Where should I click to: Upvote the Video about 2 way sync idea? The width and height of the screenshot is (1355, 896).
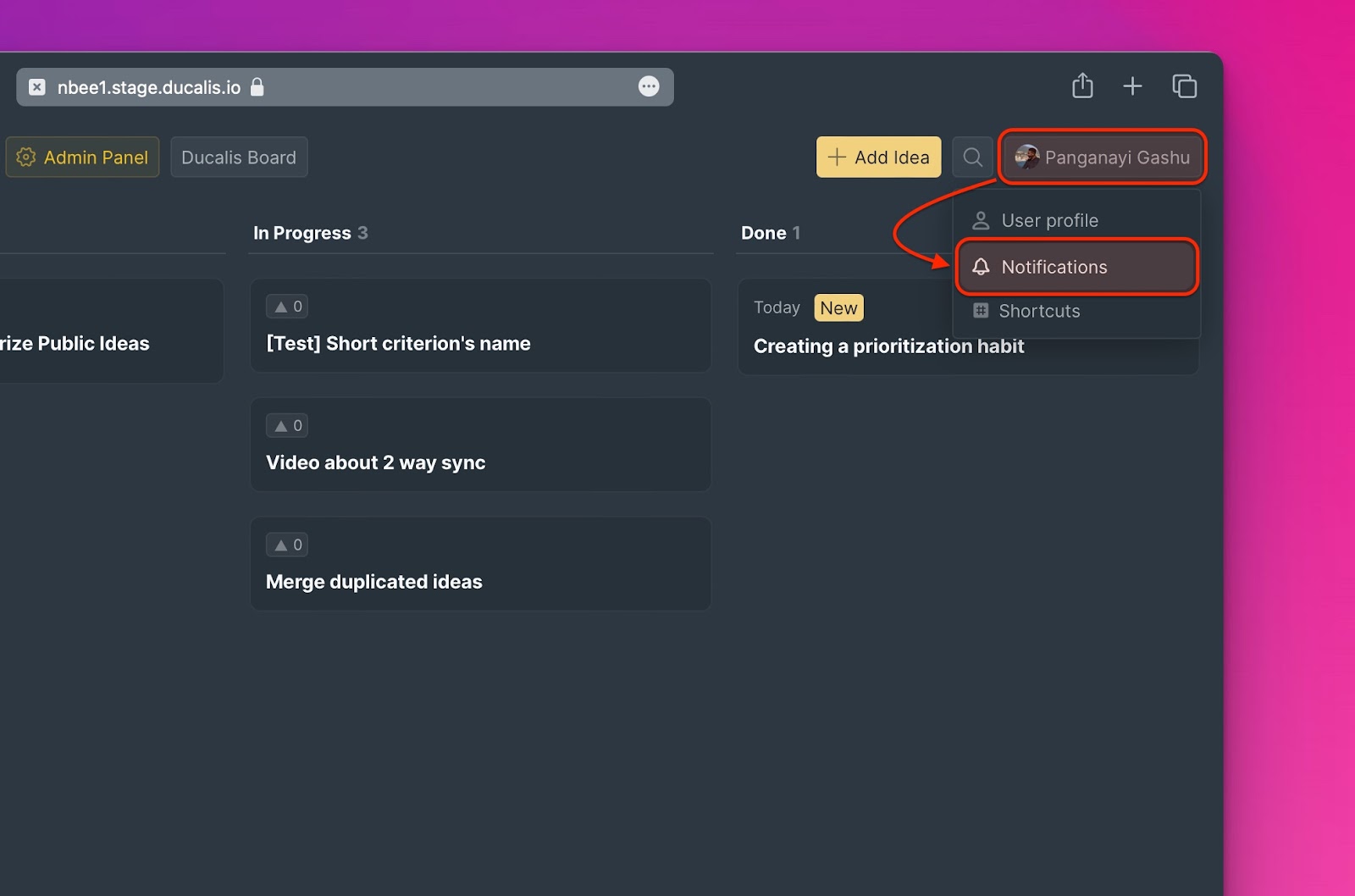point(287,425)
